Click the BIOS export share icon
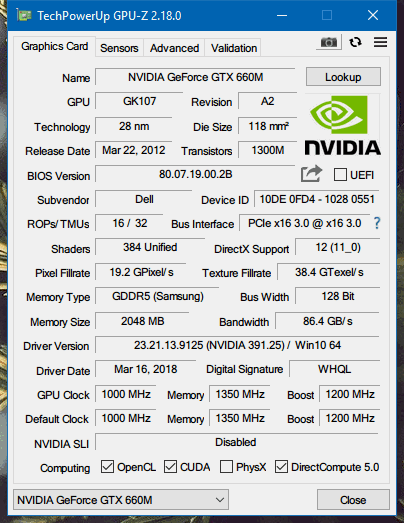The height and width of the screenshot is (523, 404). (x=311, y=174)
